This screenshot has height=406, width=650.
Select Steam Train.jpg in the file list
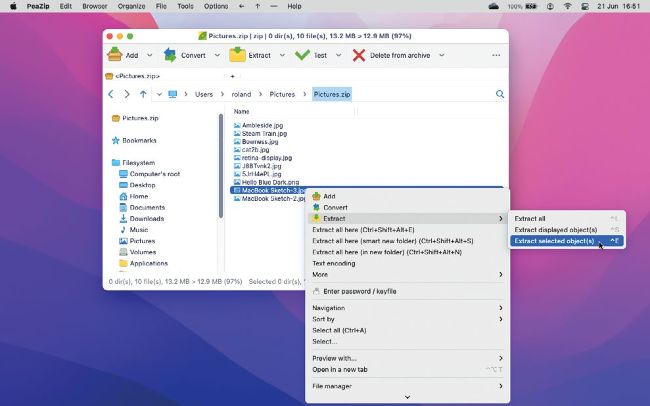click(x=266, y=134)
